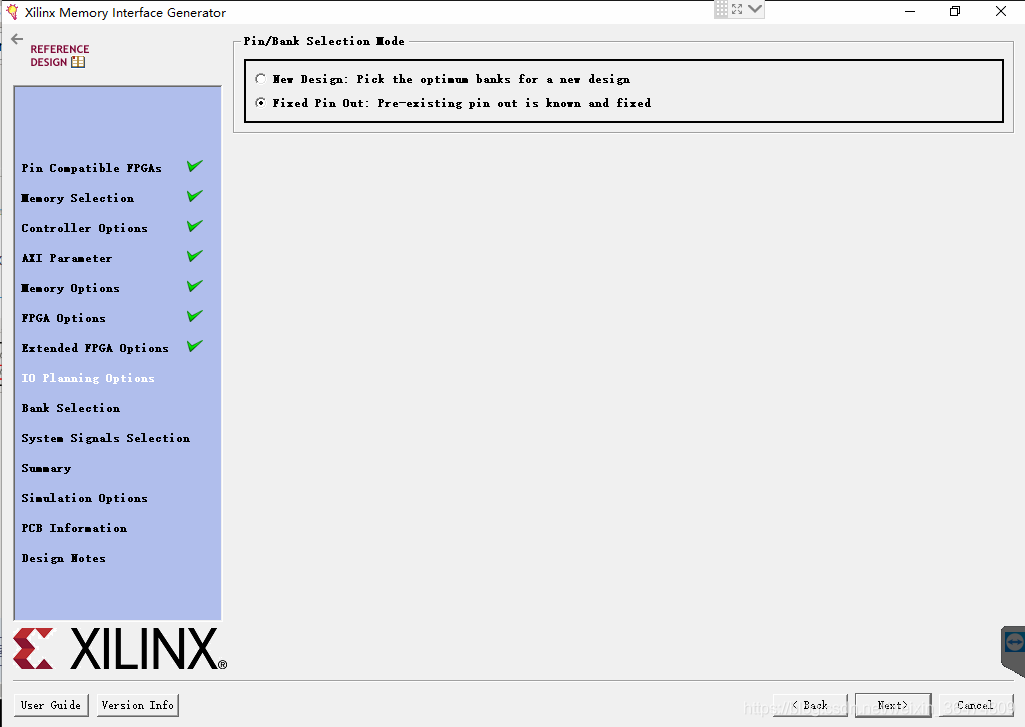This screenshot has height=727, width=1025.
Task: Click the AXI Parameter step
Action: [67, 258]
